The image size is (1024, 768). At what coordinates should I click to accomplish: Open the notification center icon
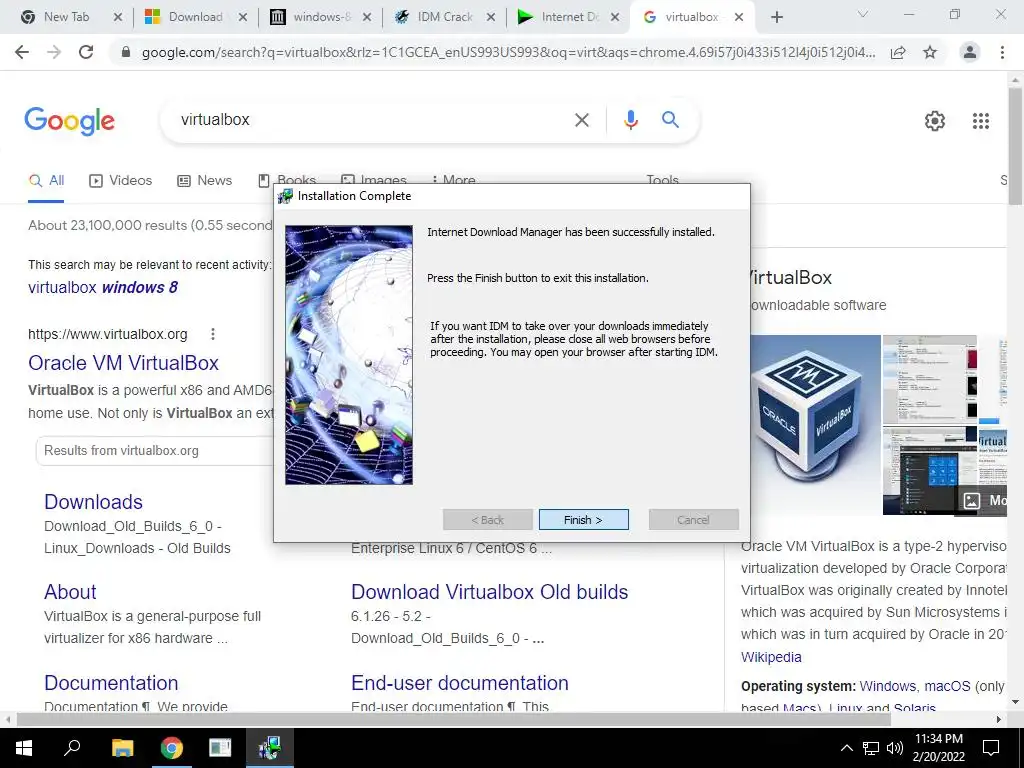[x=991, y=748]
